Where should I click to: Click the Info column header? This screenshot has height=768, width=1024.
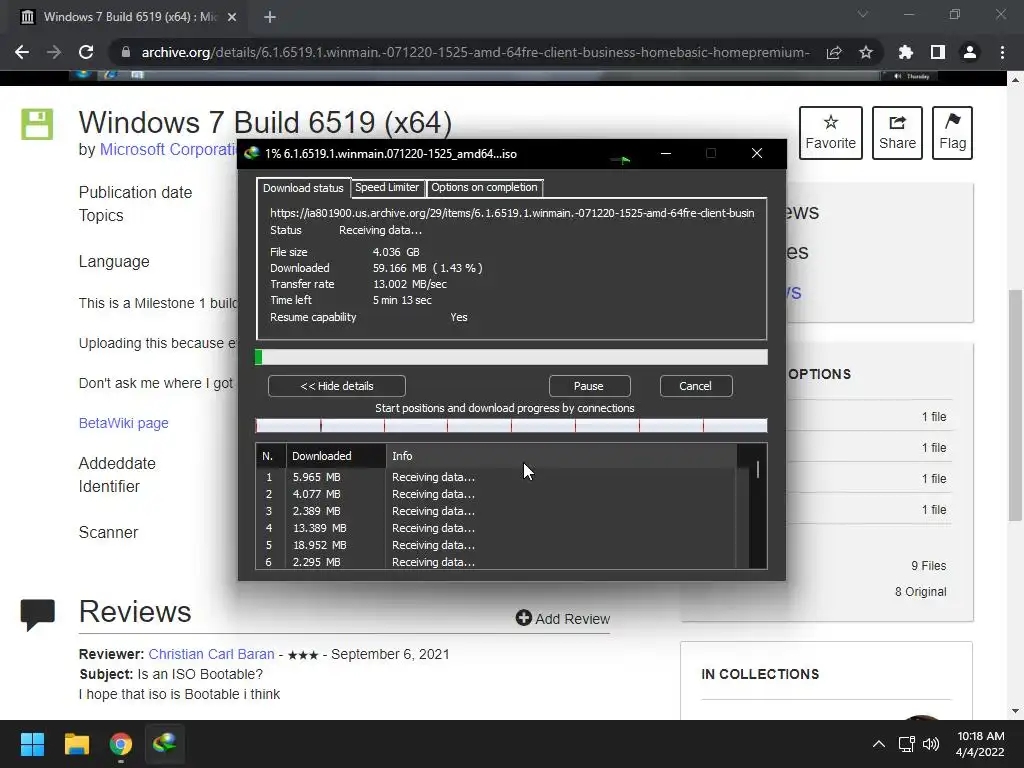pyautogui.click(x=561, y=456)
